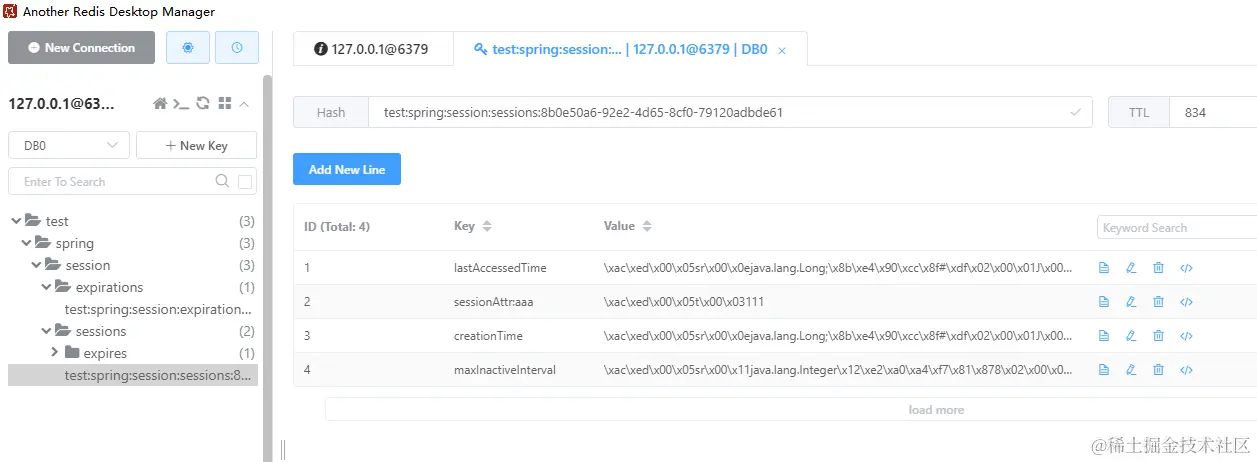Open the DB0 database dropdown
Viewport: 1257px width, 462px height.
click(69, 145)
